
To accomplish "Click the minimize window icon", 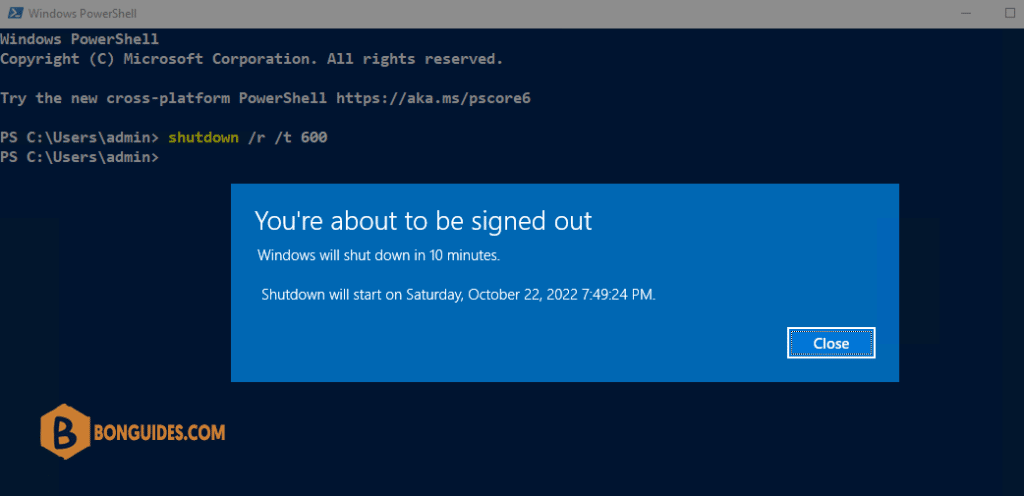I will click(965, 13).
